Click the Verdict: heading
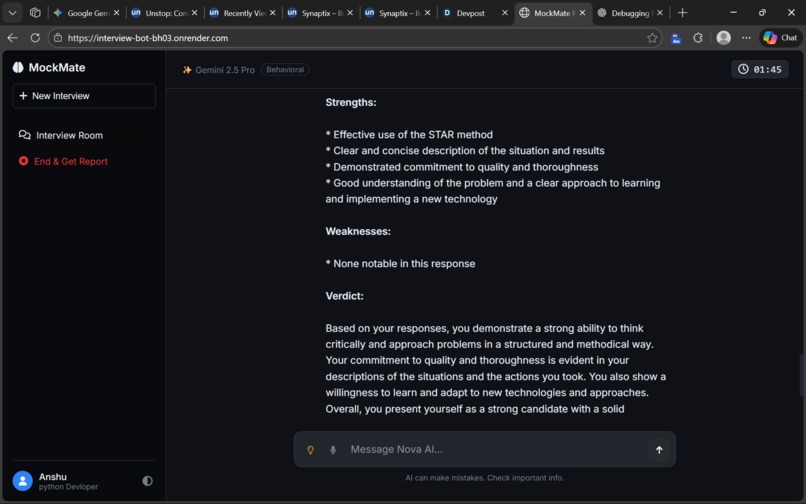 [344, 296]
